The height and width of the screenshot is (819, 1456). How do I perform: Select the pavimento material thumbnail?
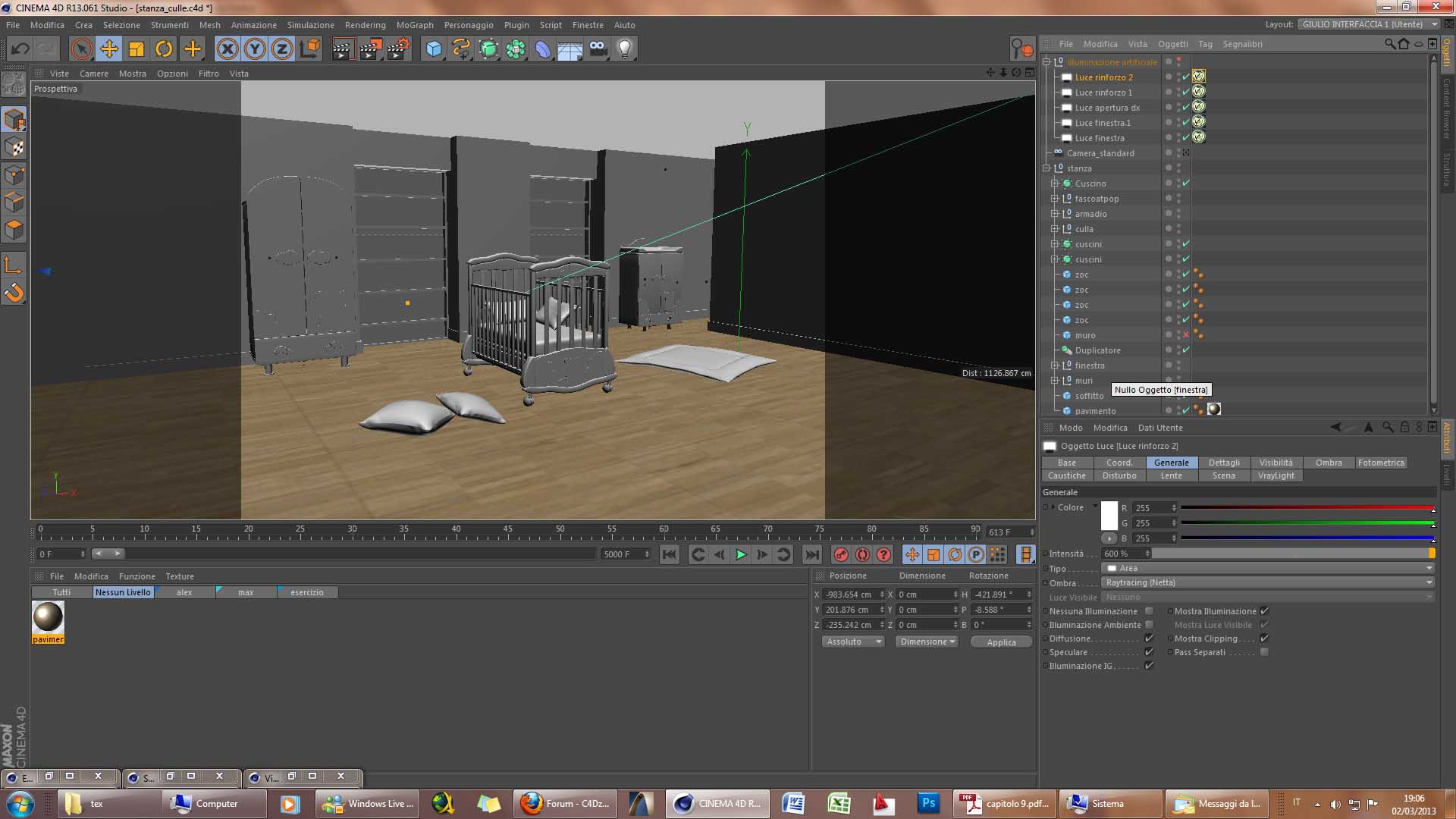coord(48,617)
